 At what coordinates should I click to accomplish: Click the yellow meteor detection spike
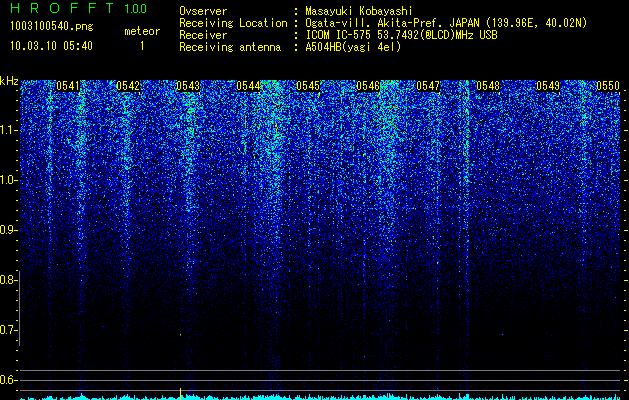coord(181,393)
